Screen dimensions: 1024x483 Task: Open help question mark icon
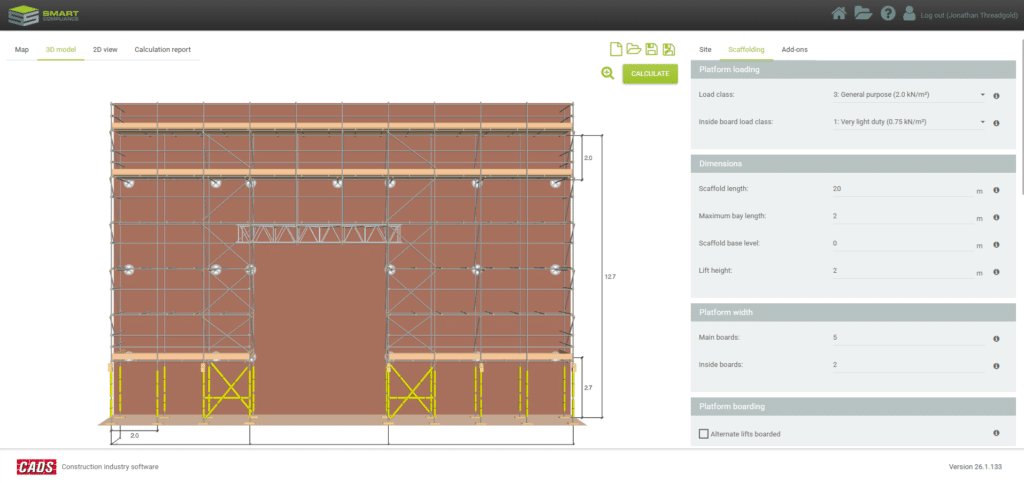coord(888,14)
